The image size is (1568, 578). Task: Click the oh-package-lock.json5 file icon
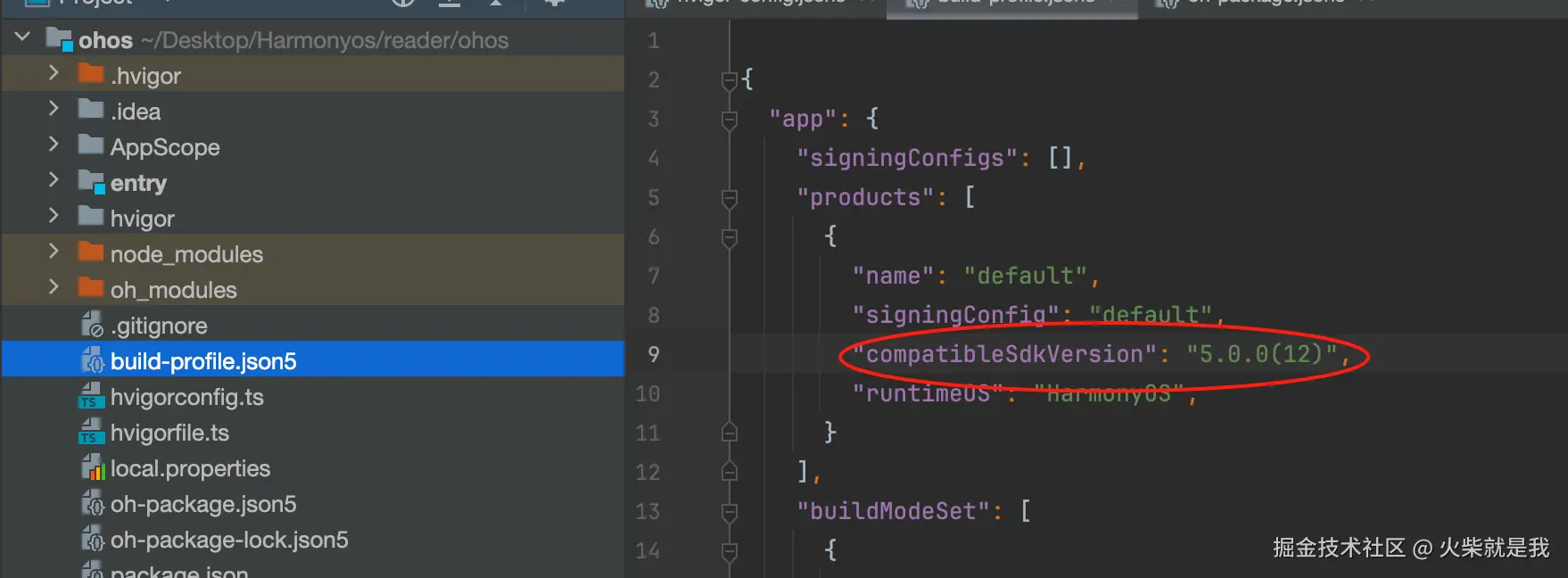(x=93, y=539)
